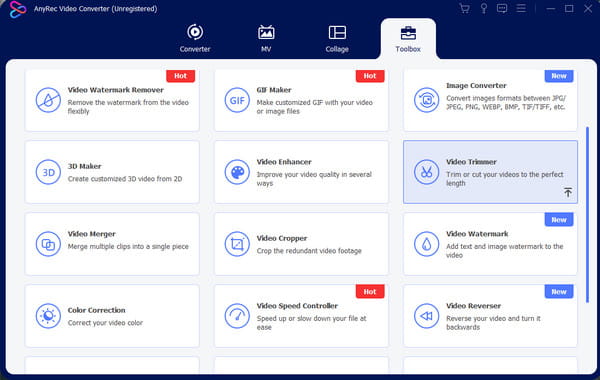This screenshot has height=380, width=600.
Task: Click 'Merge multiple clips into a single piece'
Action: (128, 247)
